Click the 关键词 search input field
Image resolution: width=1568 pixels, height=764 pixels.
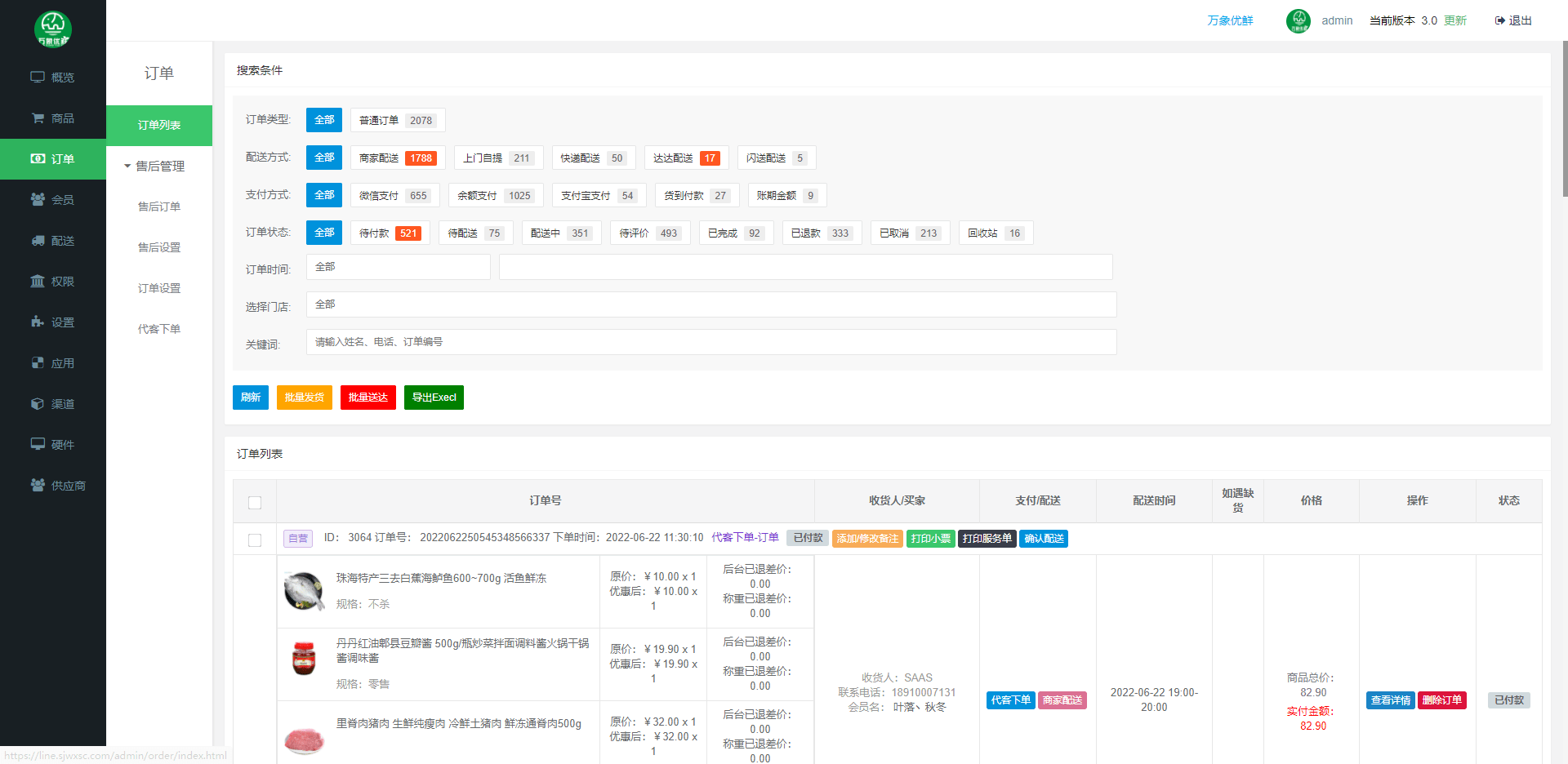710,342
